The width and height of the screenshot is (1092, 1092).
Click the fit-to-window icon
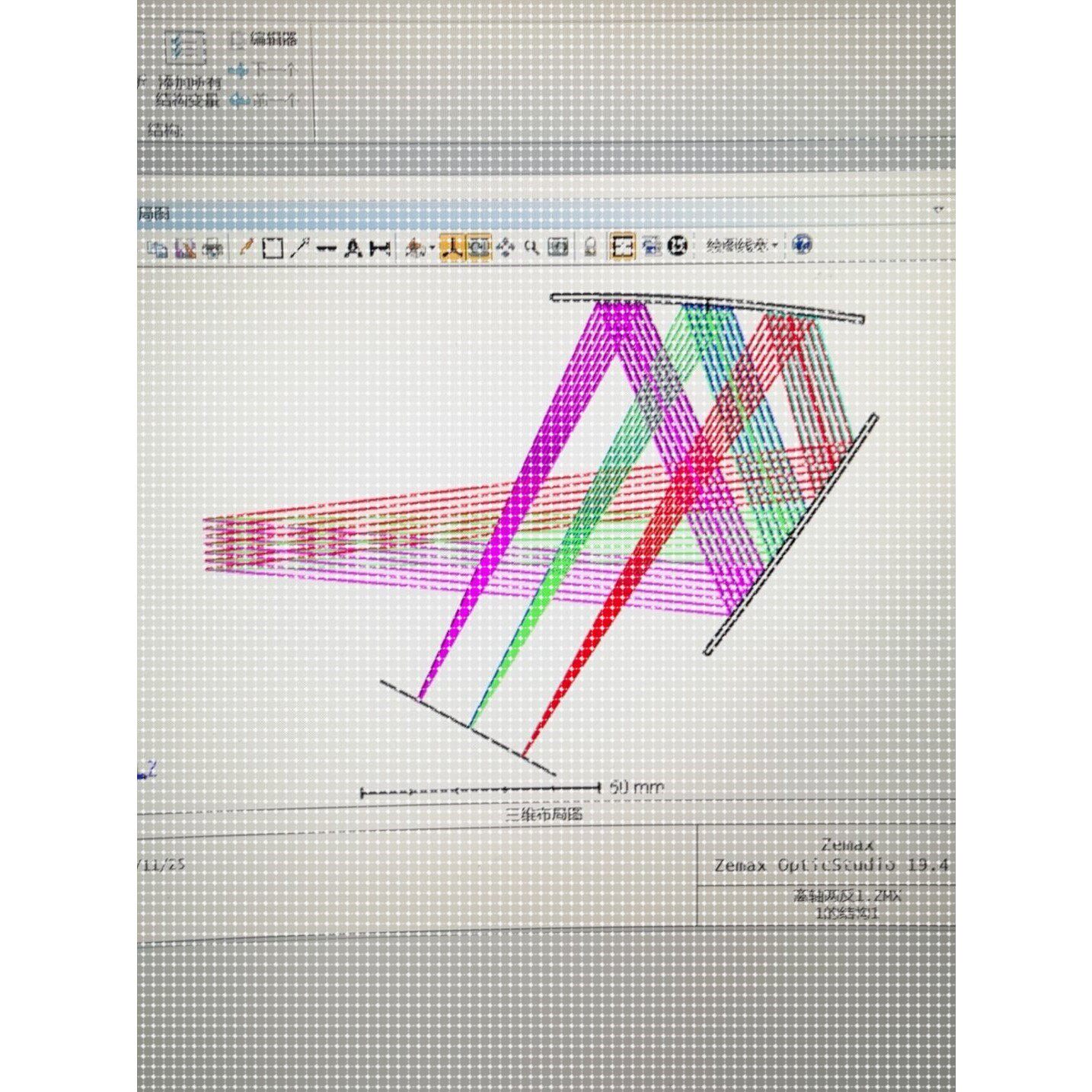[x=558, y=247]
